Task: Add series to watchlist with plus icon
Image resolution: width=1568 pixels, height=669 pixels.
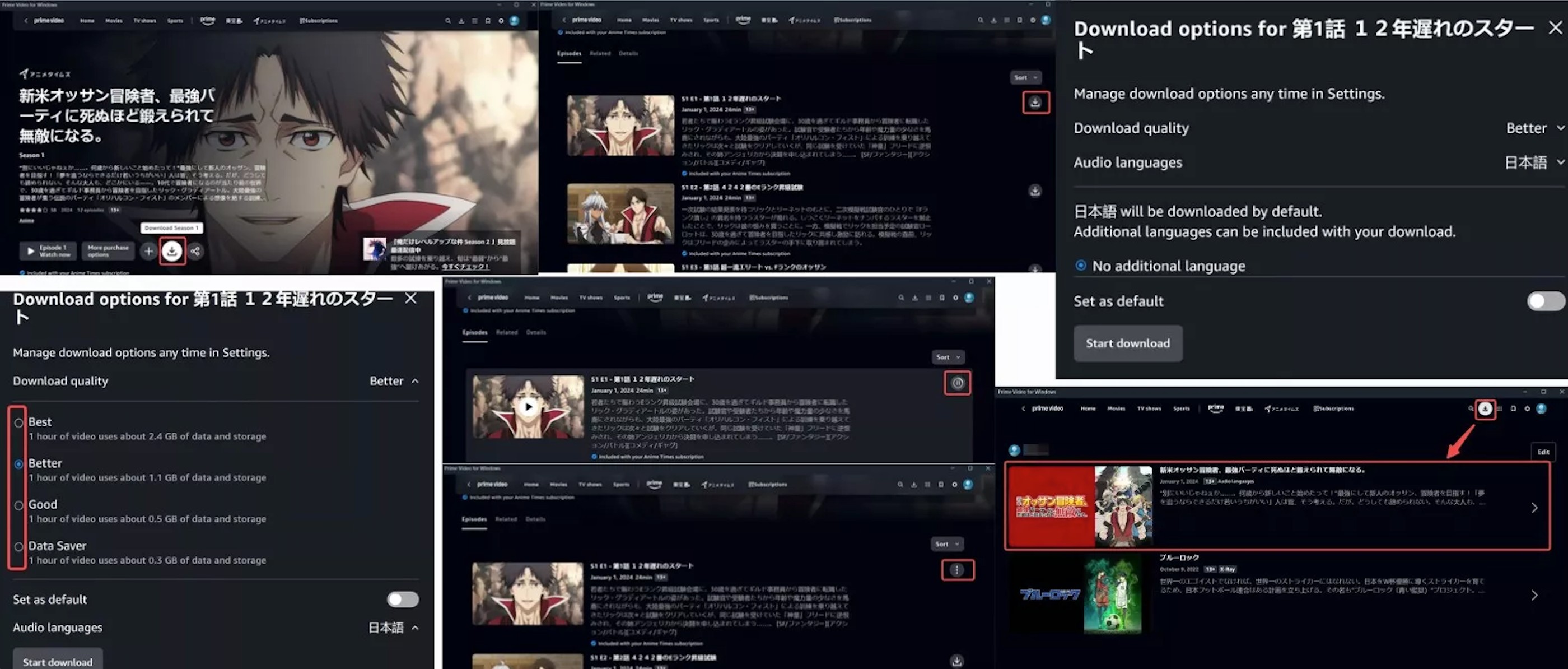Action: [148, 251]
